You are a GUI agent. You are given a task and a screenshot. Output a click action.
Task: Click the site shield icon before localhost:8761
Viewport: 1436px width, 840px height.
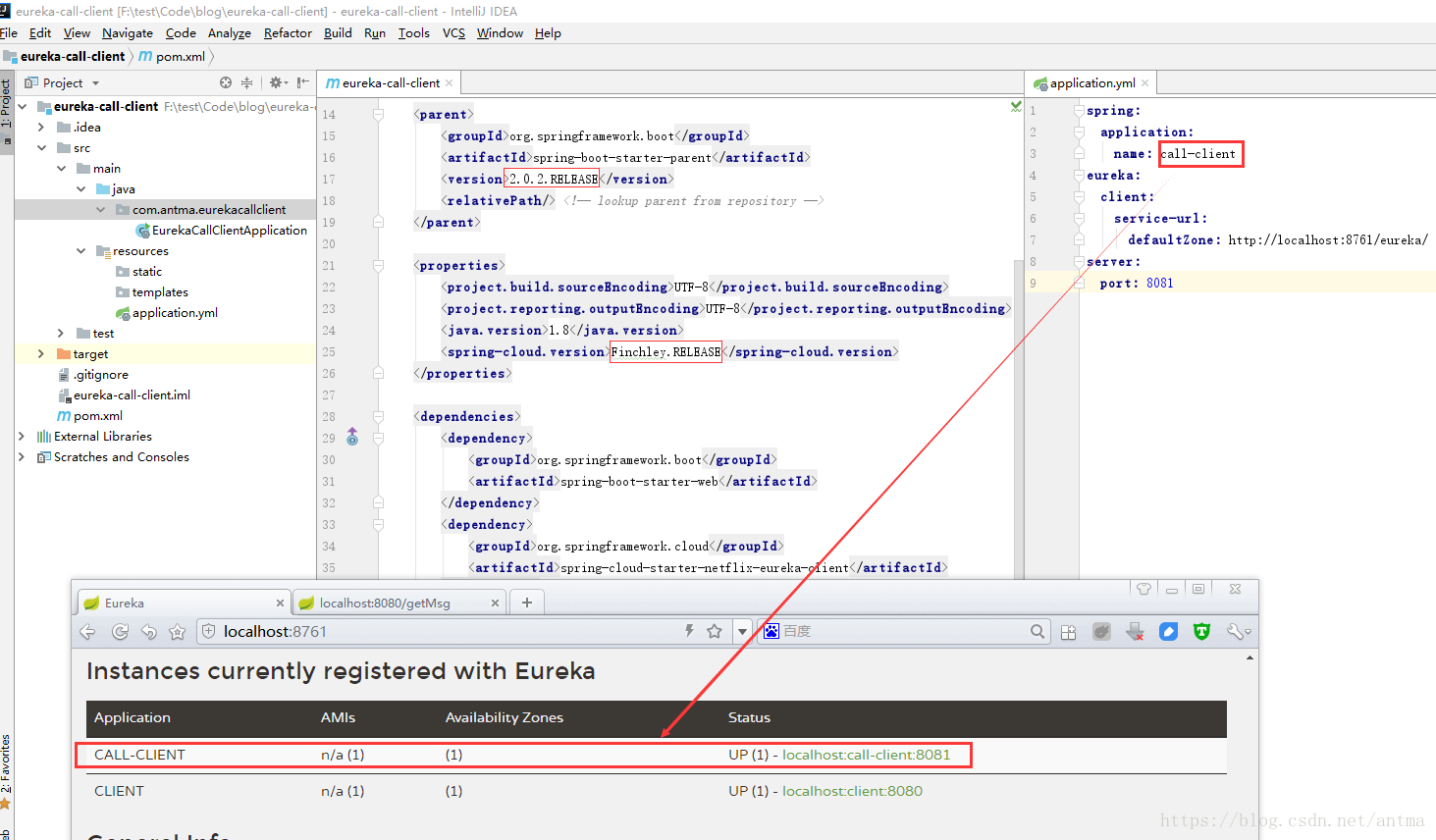[x=208, y=632]
